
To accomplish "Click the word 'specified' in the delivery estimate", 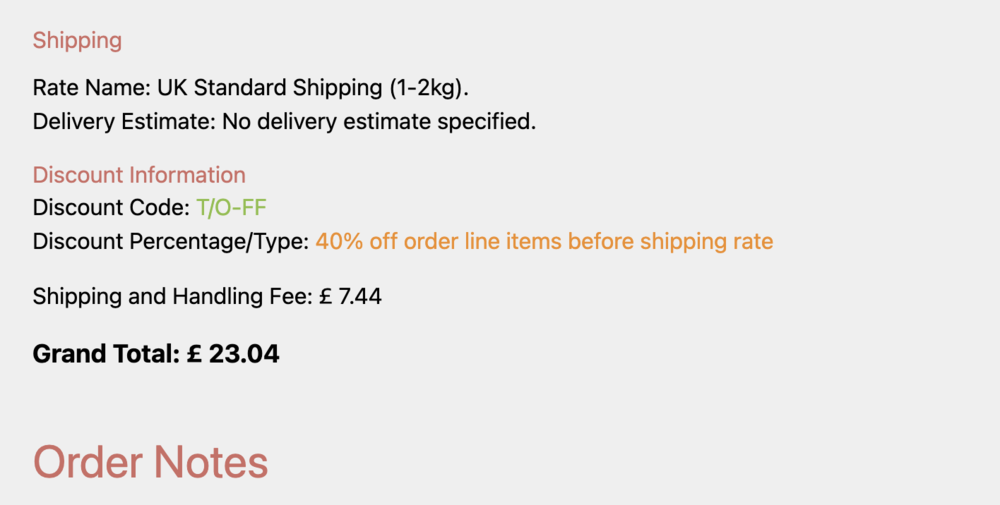I will (x=494, y=123).
